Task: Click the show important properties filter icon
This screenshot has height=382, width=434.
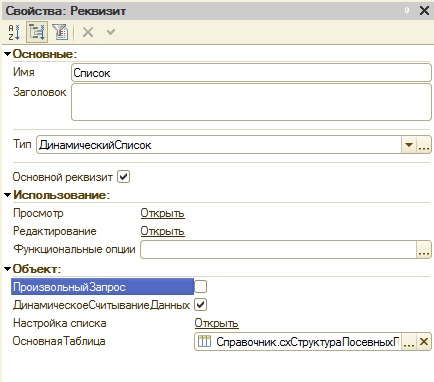Action: (60, 32)
